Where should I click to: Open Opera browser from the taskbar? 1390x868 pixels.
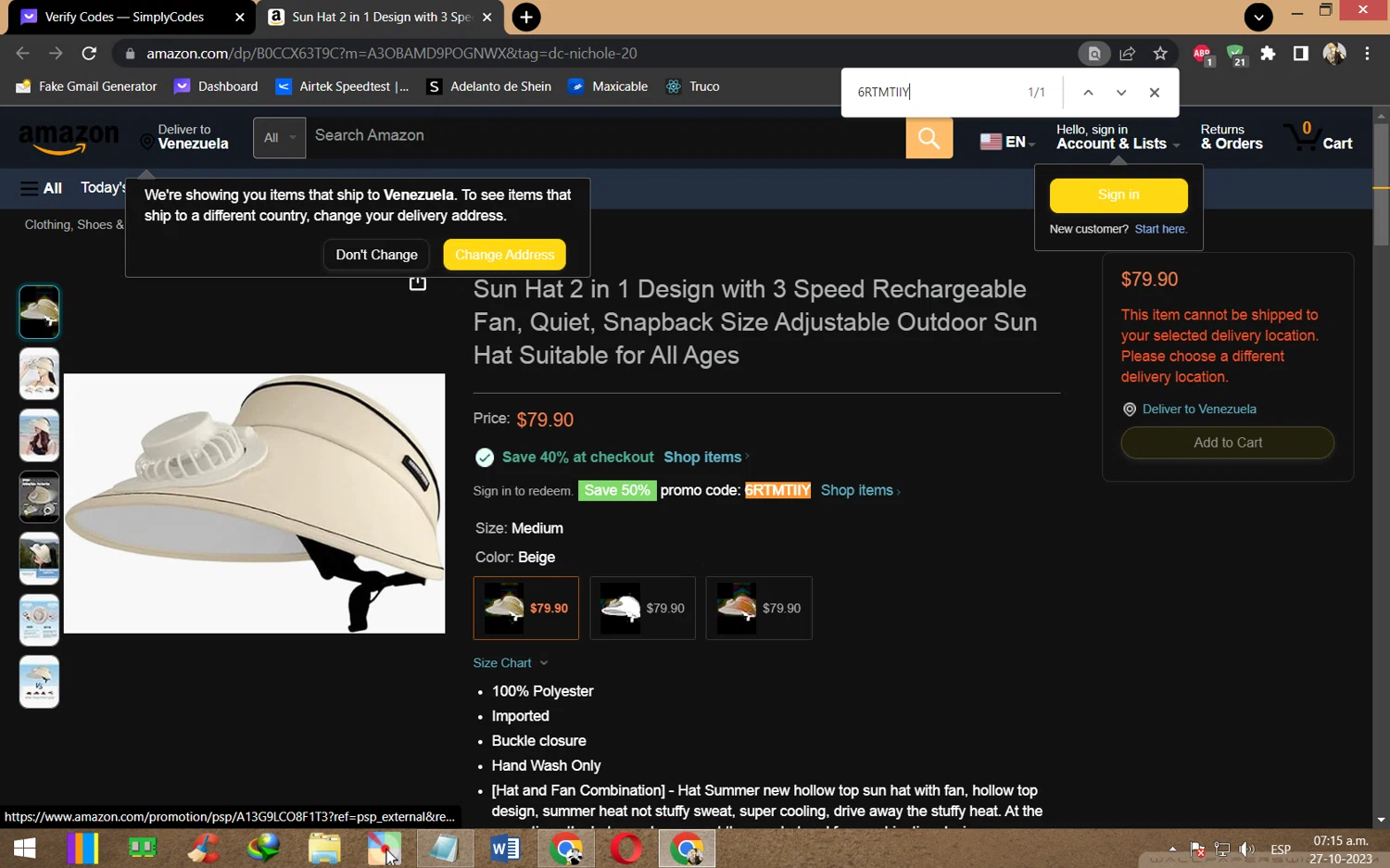tap(626, 849)
